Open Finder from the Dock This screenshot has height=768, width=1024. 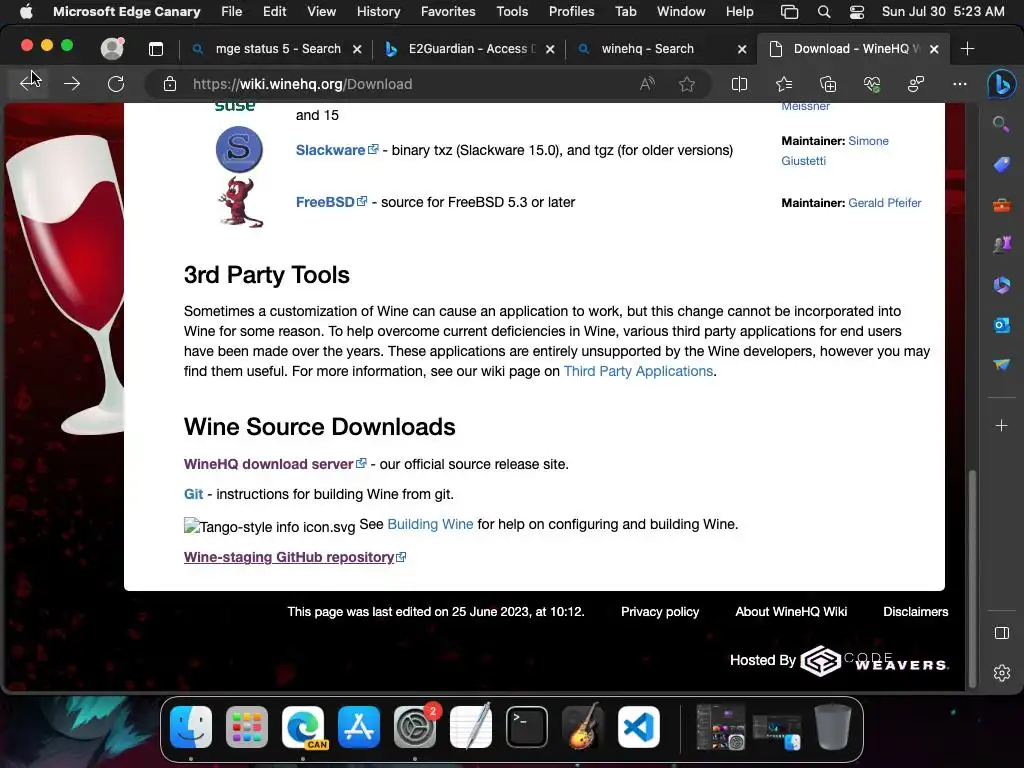tap(191, 727)
